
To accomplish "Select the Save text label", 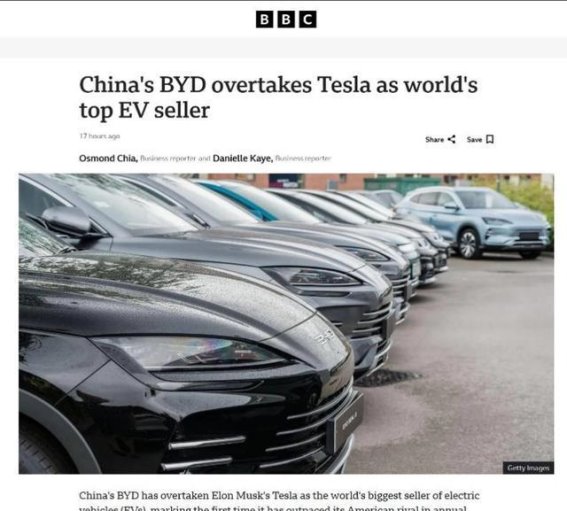I will coord(474,140).
